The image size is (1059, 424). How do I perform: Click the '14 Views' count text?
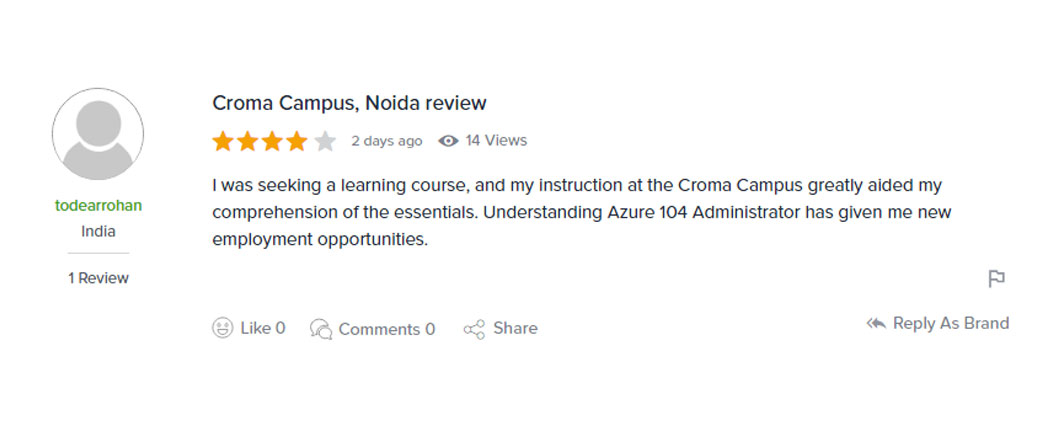point(496,140)
